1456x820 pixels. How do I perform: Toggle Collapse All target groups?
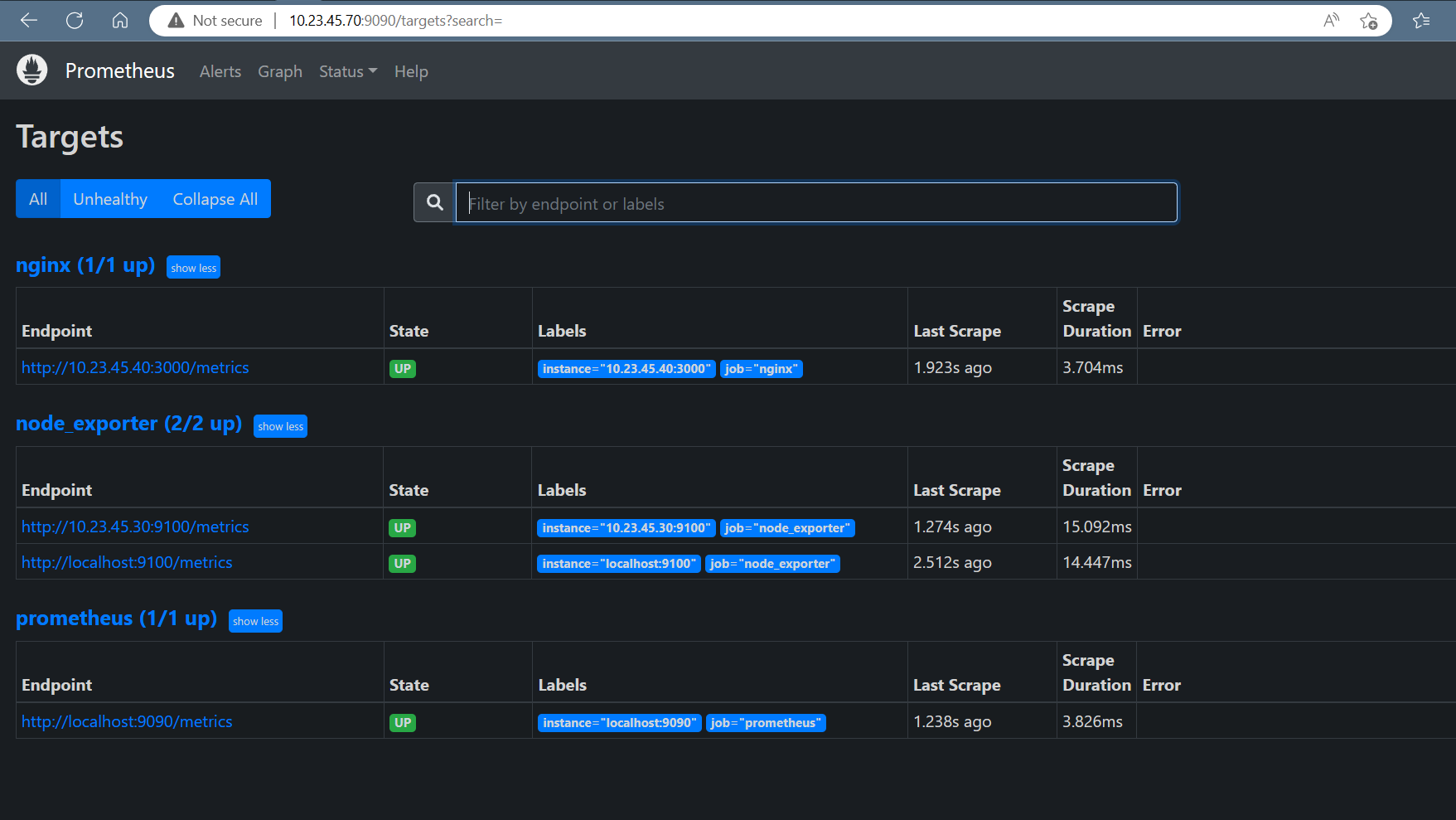(215, 199)
